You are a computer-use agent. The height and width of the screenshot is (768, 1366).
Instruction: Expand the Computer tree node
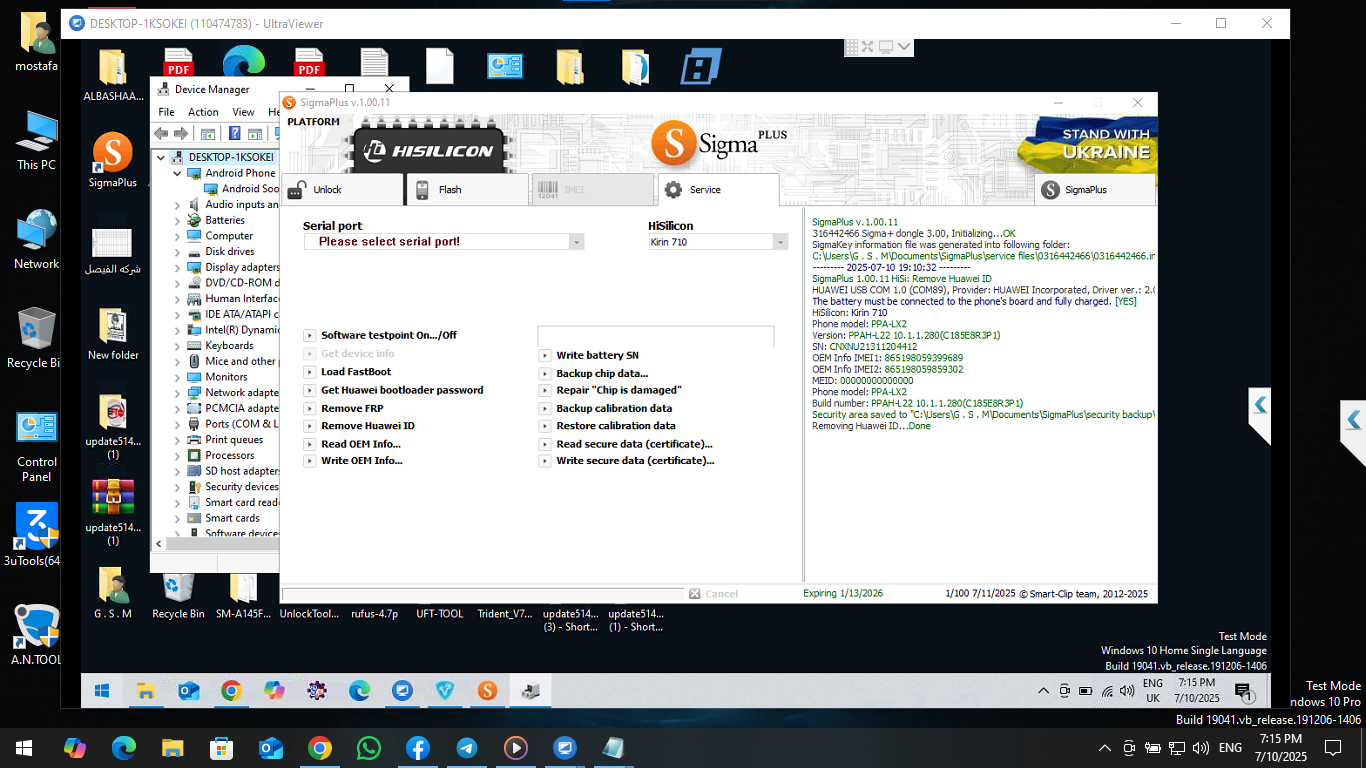178,236
